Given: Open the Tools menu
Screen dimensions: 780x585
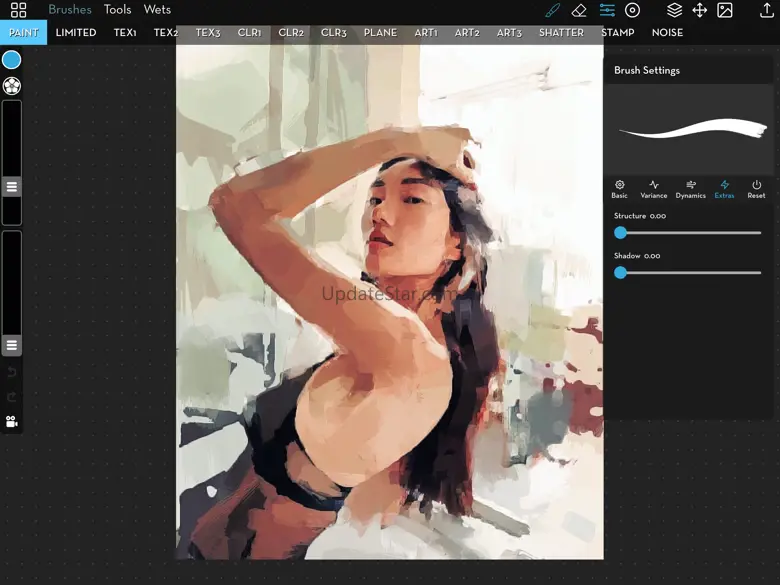Looking at the screenshot, I should 117,9.
